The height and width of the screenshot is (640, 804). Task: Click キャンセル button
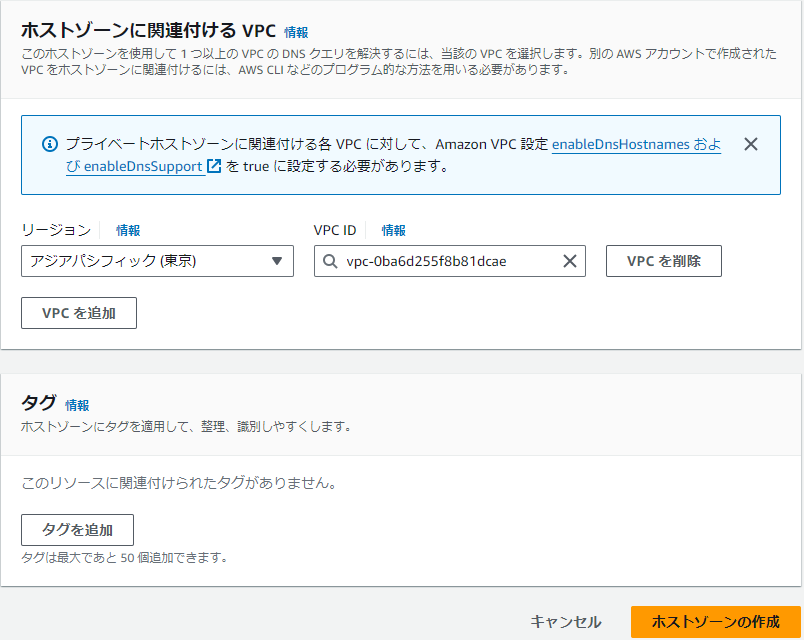(x=566, y=622)
